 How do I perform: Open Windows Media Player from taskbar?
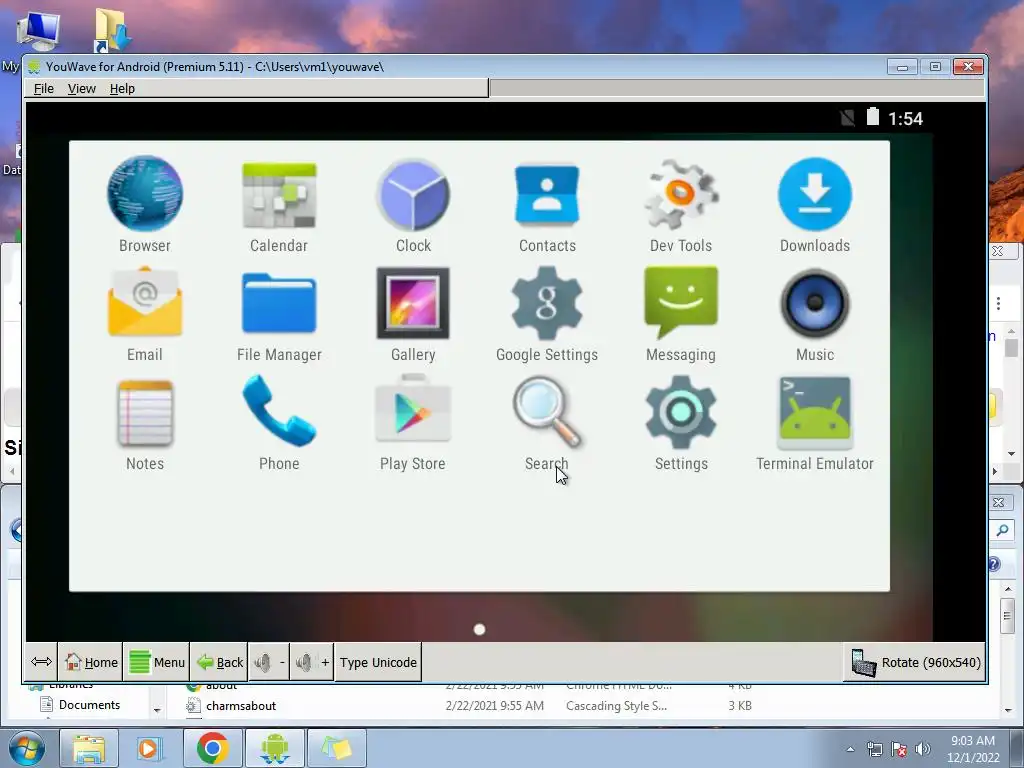click(x=150, y=748)
